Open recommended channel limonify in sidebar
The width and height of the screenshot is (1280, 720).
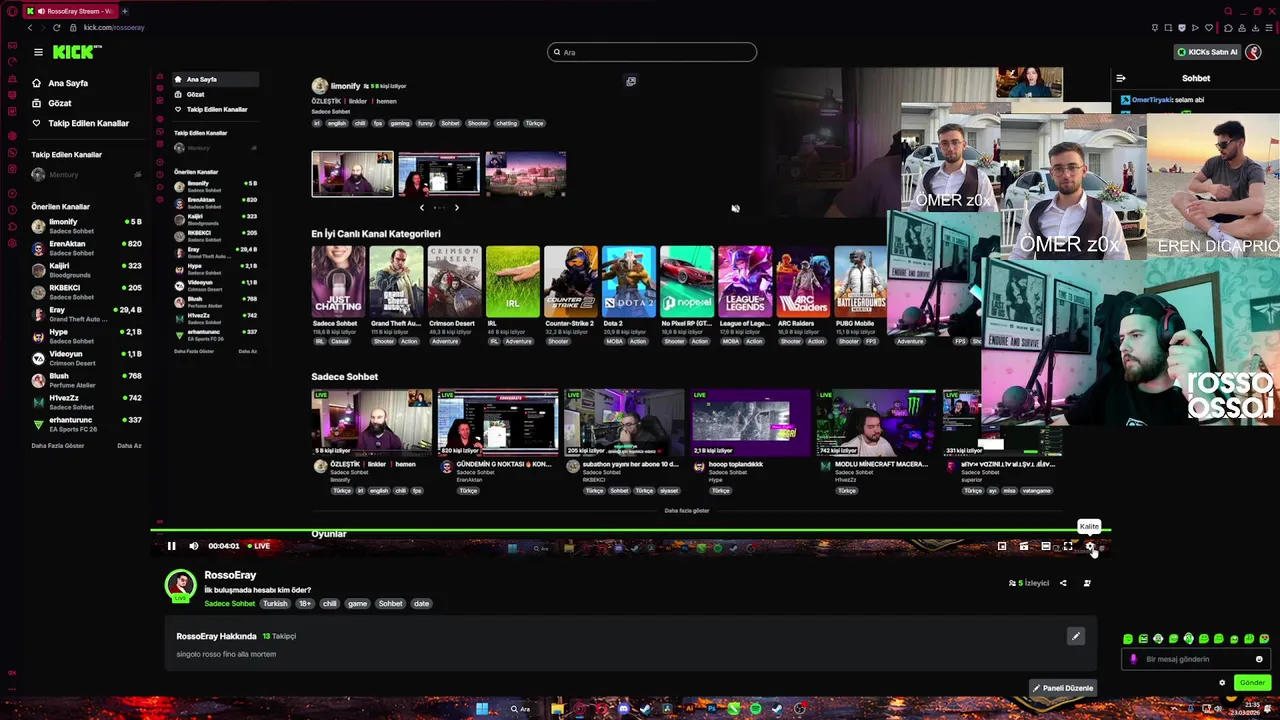pos(86,226)
